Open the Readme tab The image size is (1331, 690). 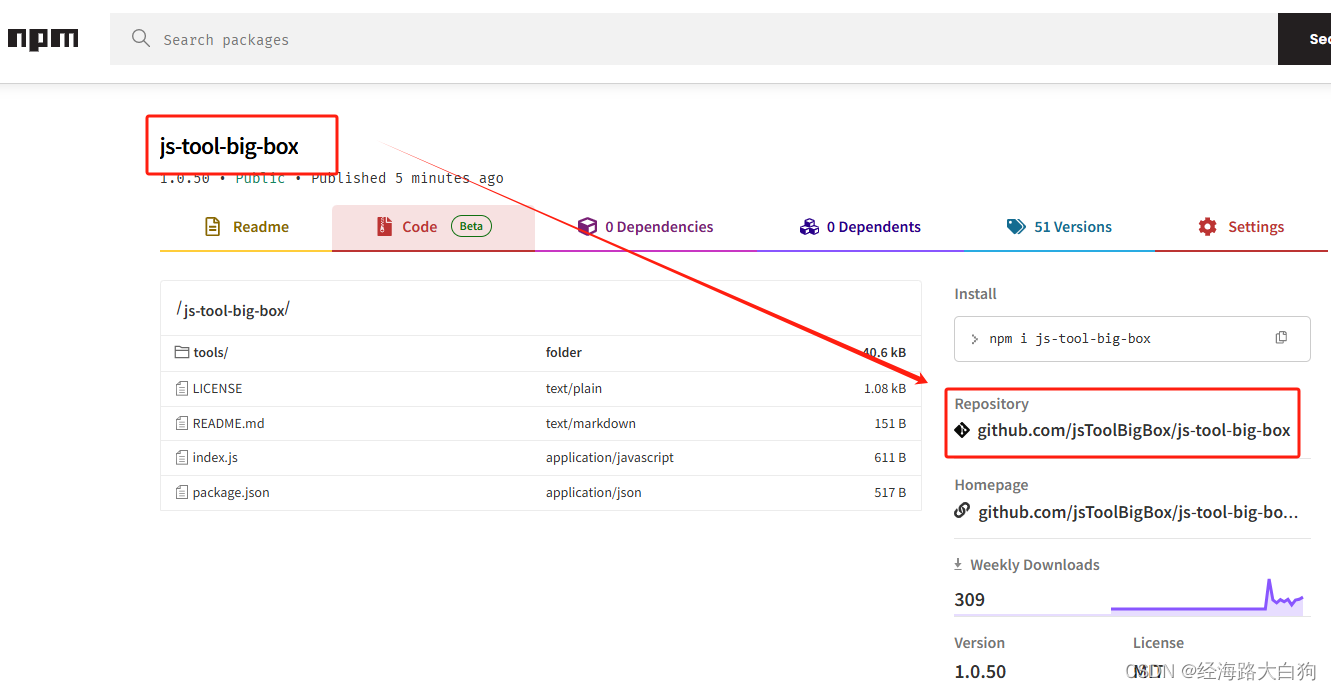pyautogui.click(x=246, y=227)
